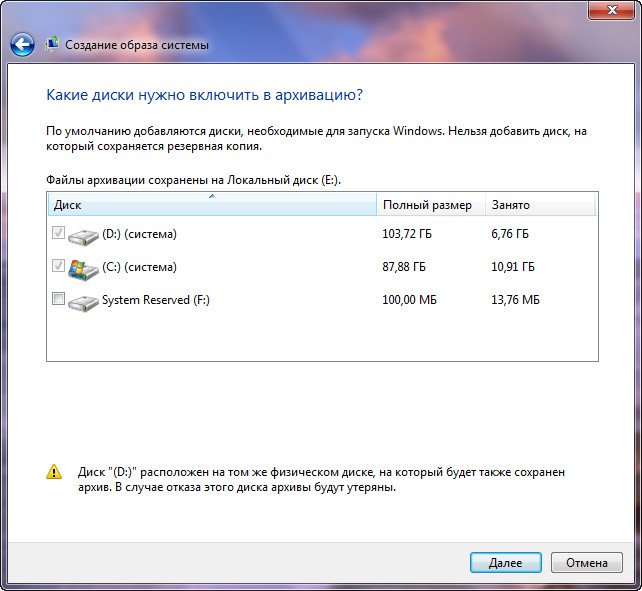Viewport: 642px width, 591px height.
Task: Select the (C:) (система) row label
Action: (x=139, y=267)
